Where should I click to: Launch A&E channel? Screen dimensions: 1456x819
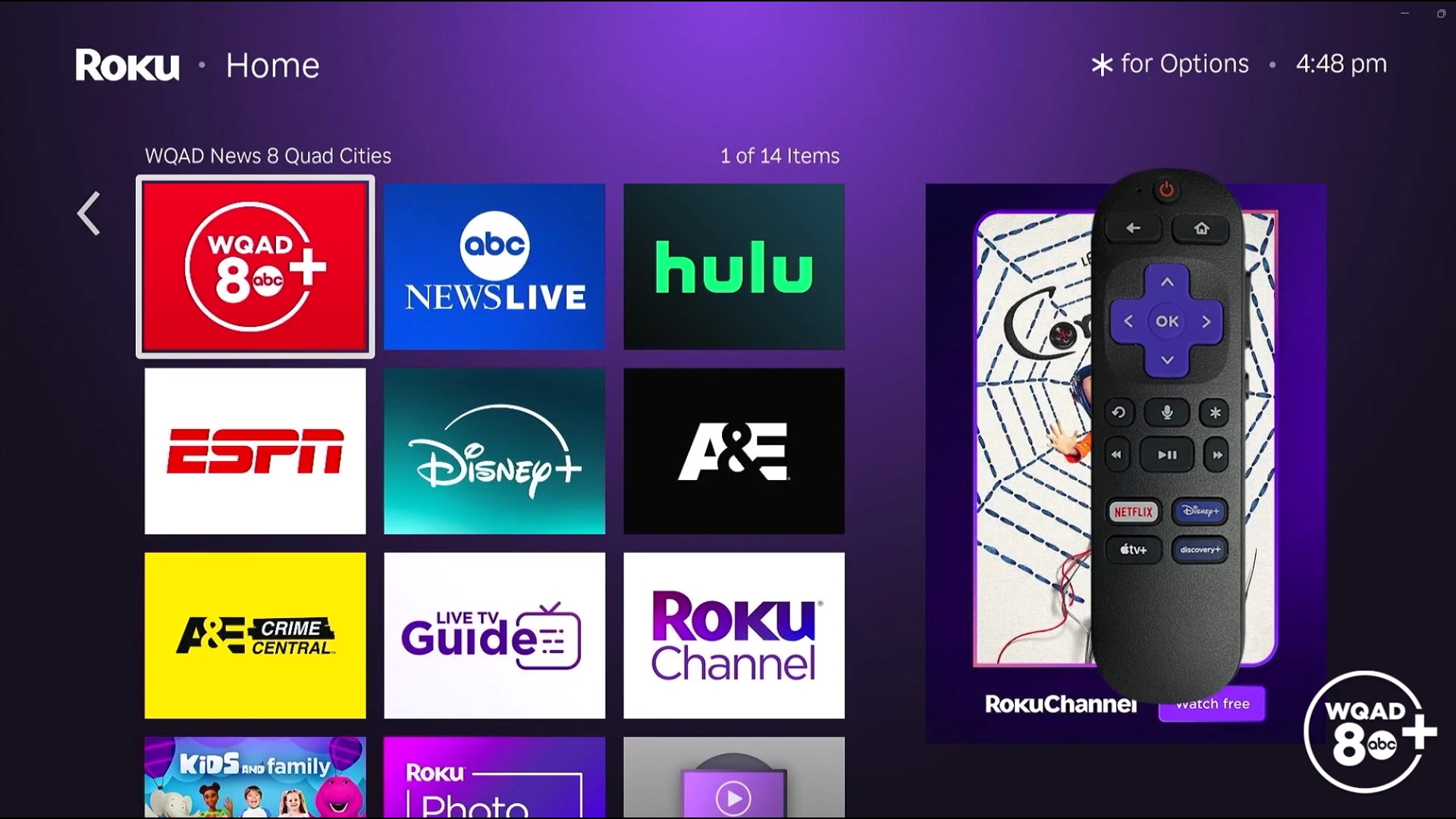(733, 451)
